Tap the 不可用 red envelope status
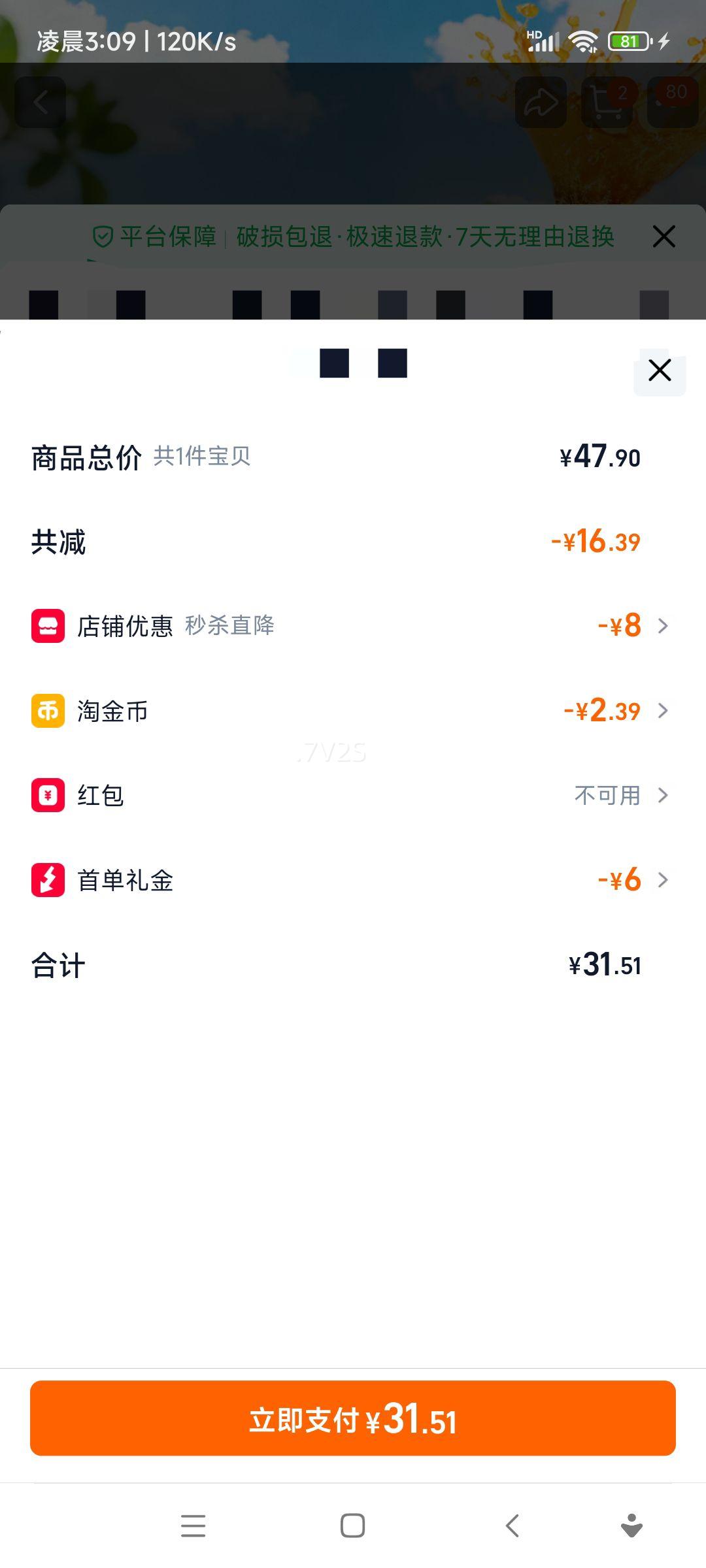This screenshot has height=1568, width=706. point(607,795)
